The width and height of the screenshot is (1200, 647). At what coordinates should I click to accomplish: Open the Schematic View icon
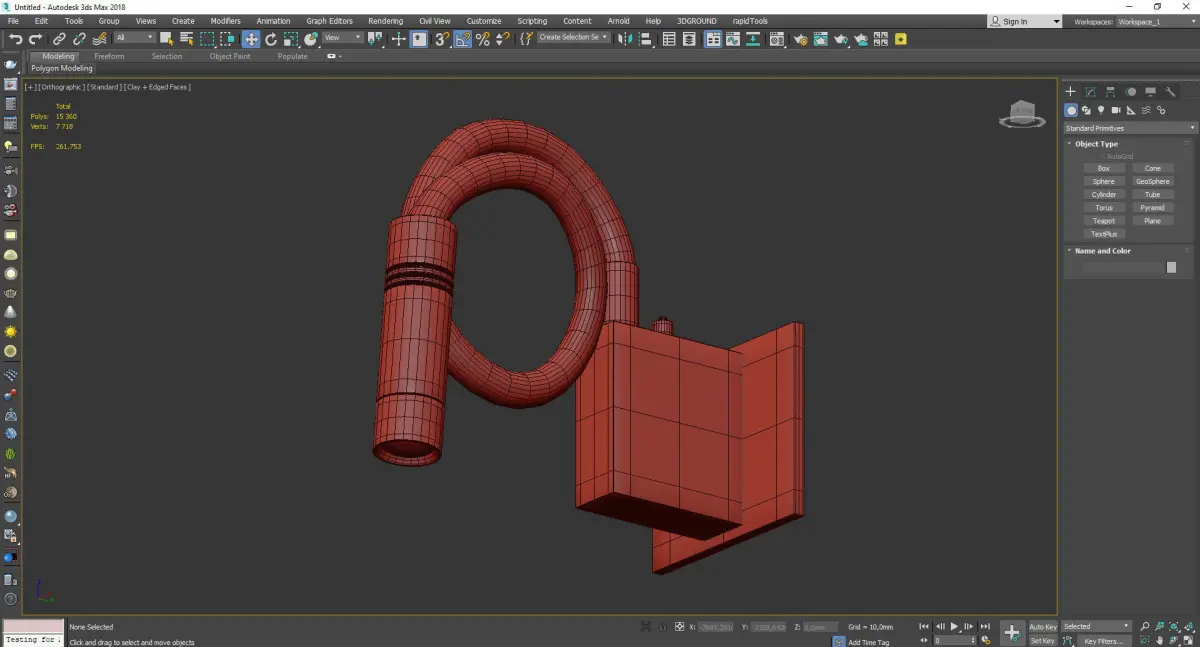(x=752, y=39)
